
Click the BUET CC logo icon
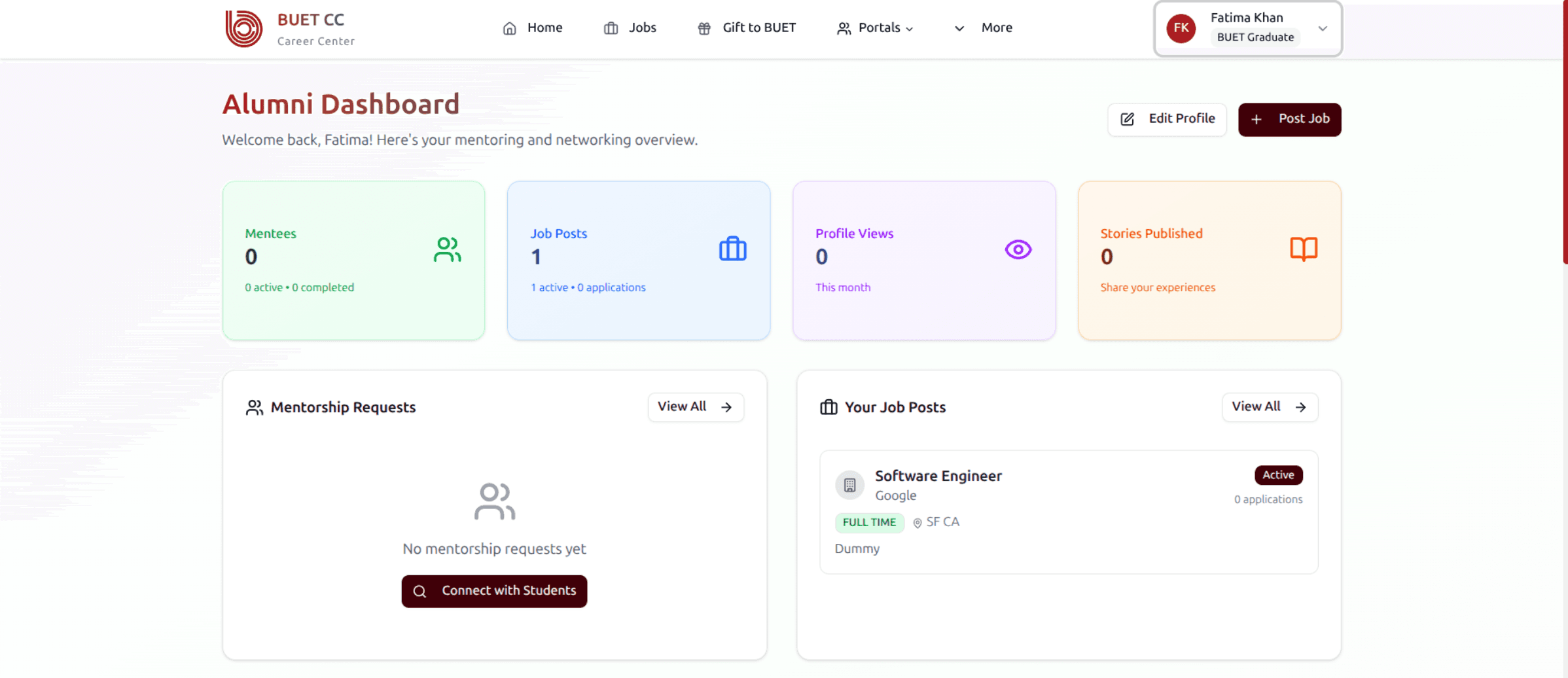(243, 28)
